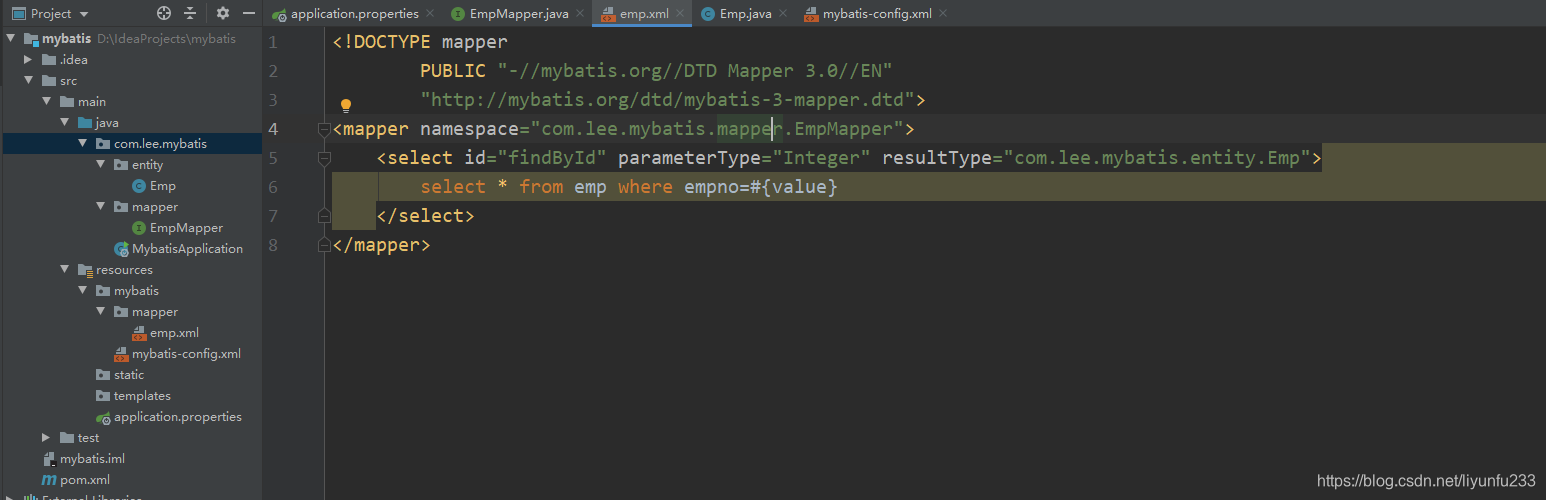This screenshot has height=500, width=1546.
Task: Switch to application.properties tab
Action: coord(354,14)
